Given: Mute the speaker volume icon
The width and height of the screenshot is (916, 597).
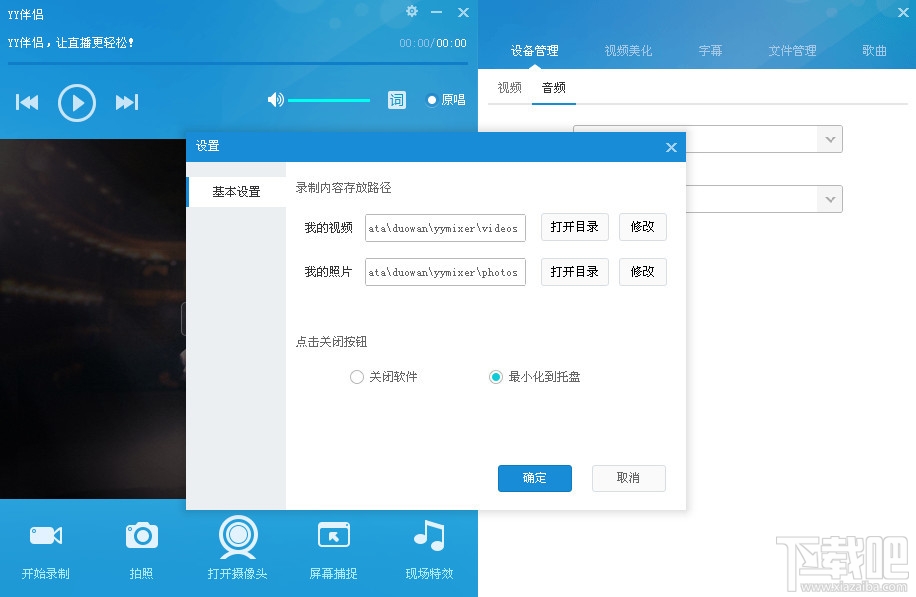Looking at the screenshot, I should tap(276, 100).
